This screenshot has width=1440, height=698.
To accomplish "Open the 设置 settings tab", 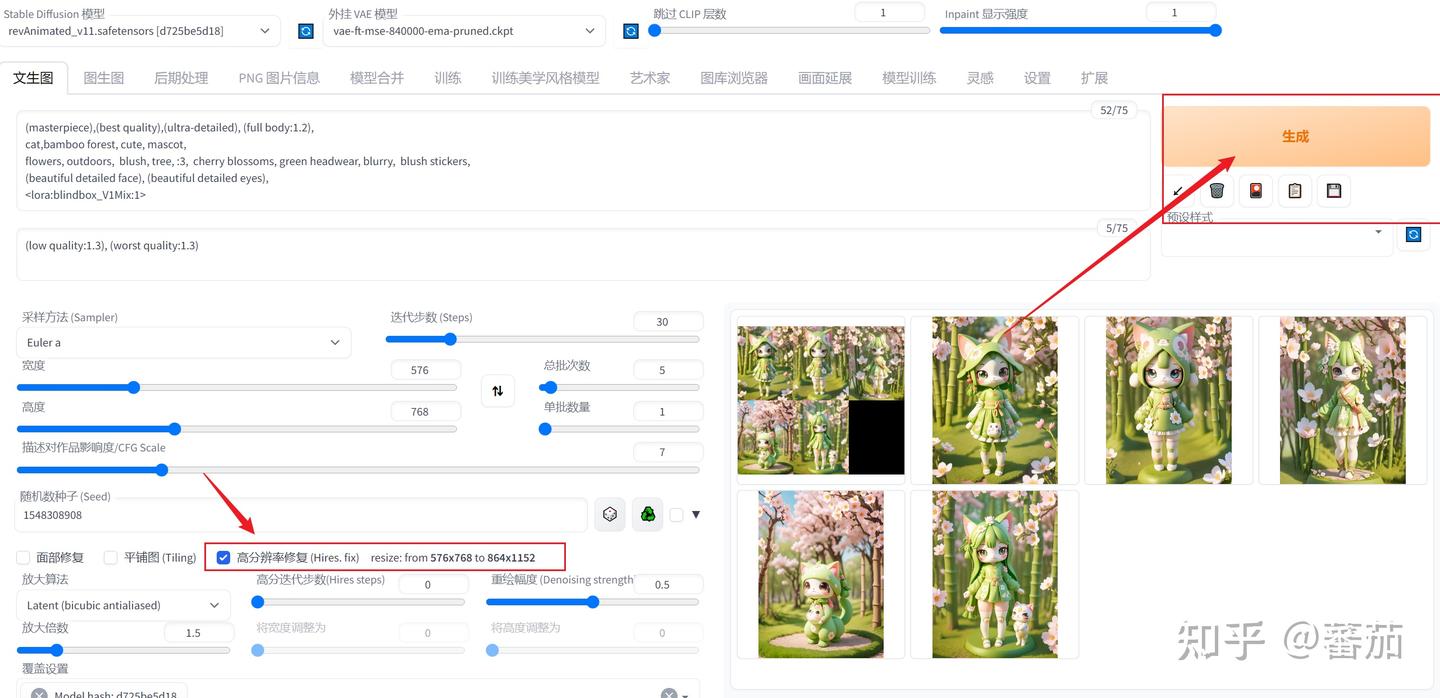I will (x=1037, y=77).
